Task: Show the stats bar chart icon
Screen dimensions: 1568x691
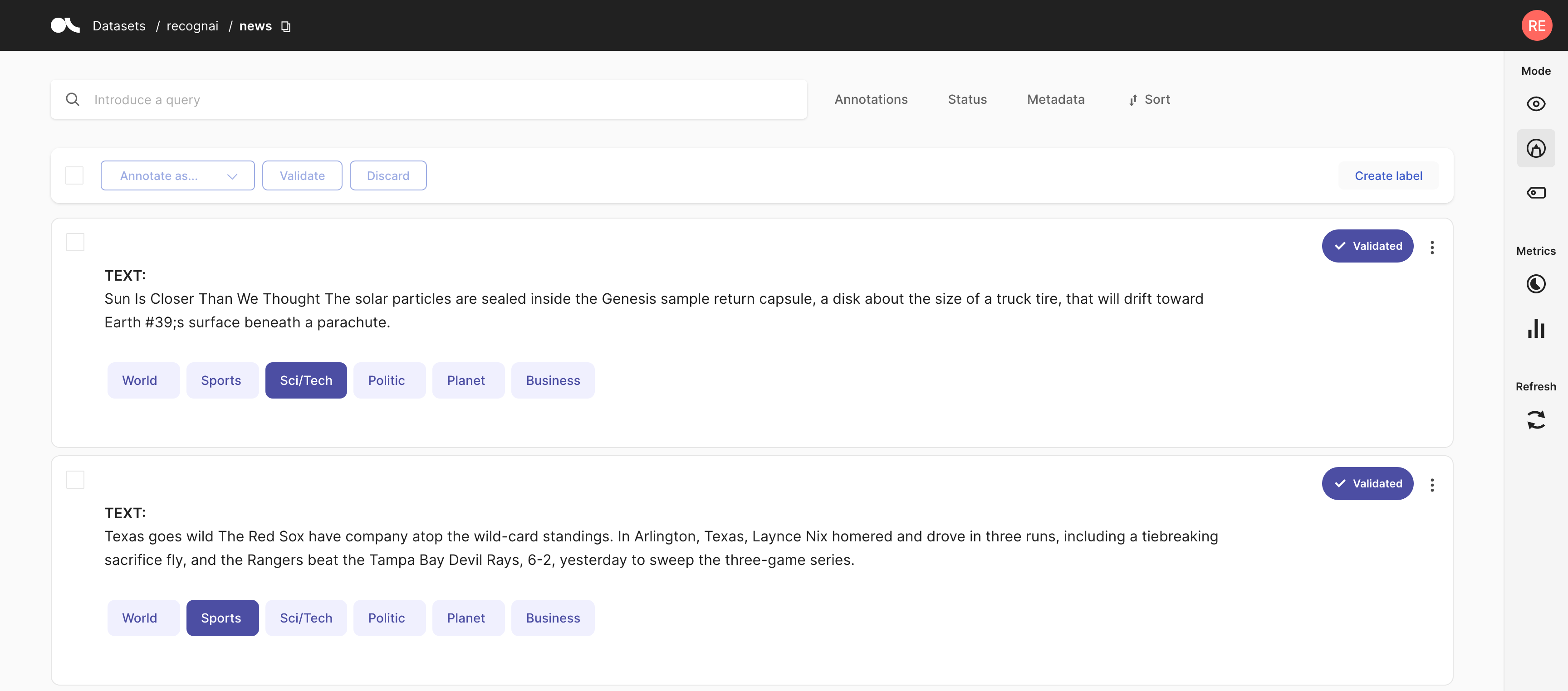Action: tap(1535, 328)
